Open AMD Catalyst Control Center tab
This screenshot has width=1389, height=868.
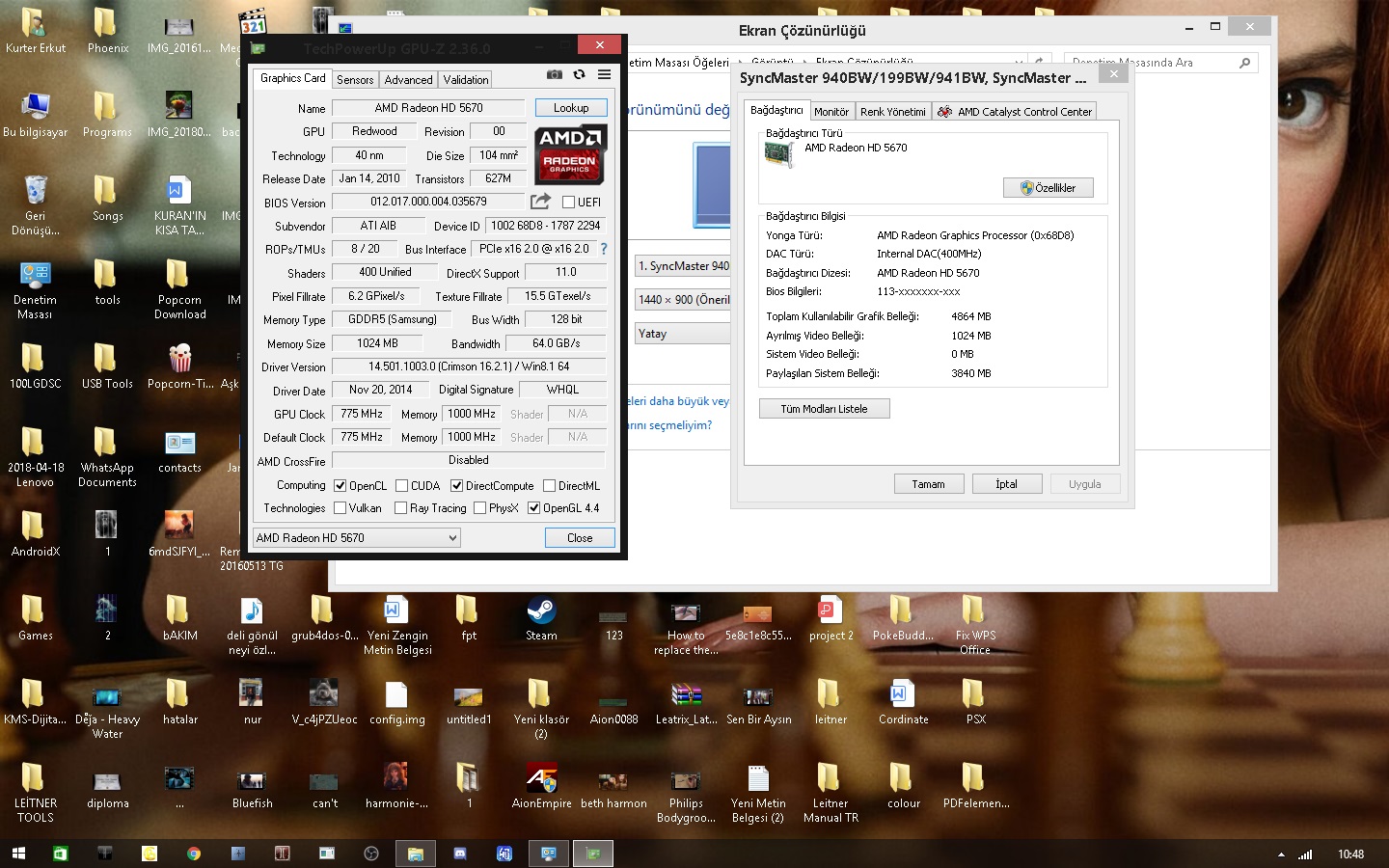click(1015, 112)
